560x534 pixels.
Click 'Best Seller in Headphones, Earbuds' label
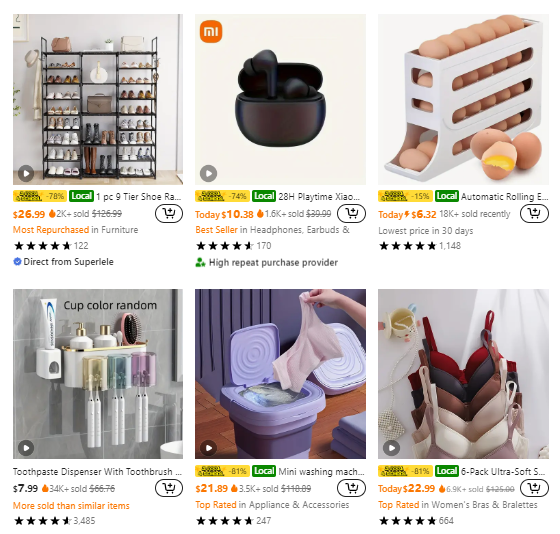272,230
